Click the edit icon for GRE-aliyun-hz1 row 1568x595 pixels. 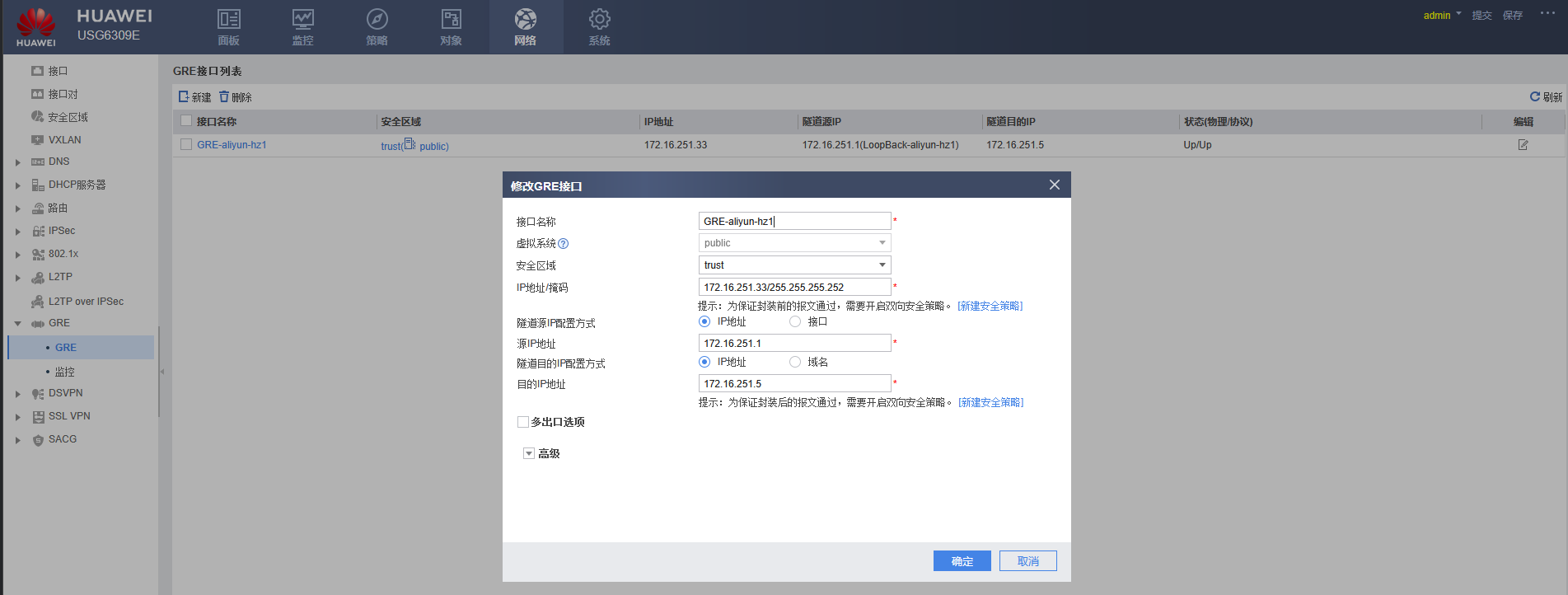point(1523,145)
